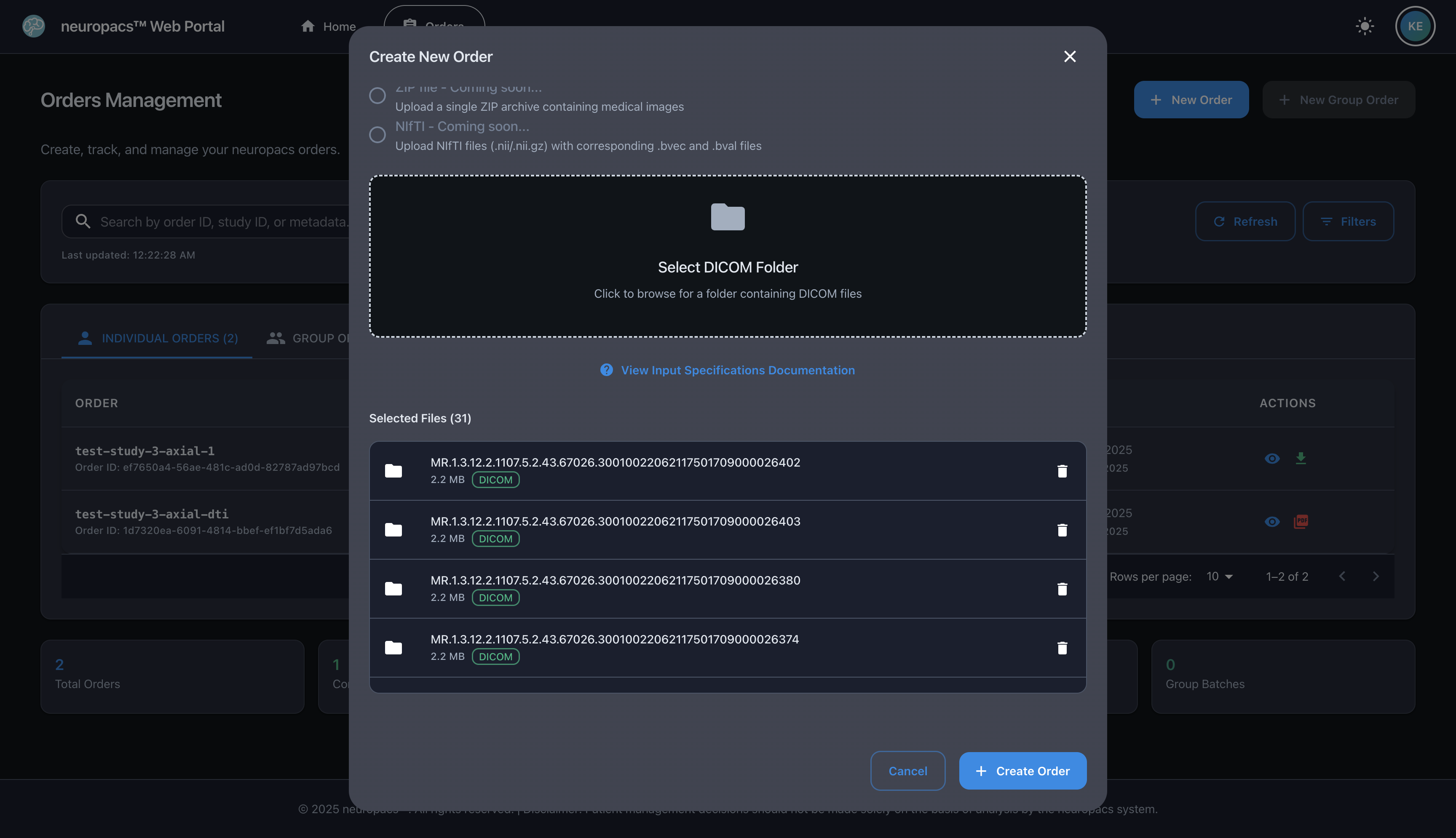Click the Select DICOM Folder browse area
The image size is (1456, 838).
tap(728, 257)
